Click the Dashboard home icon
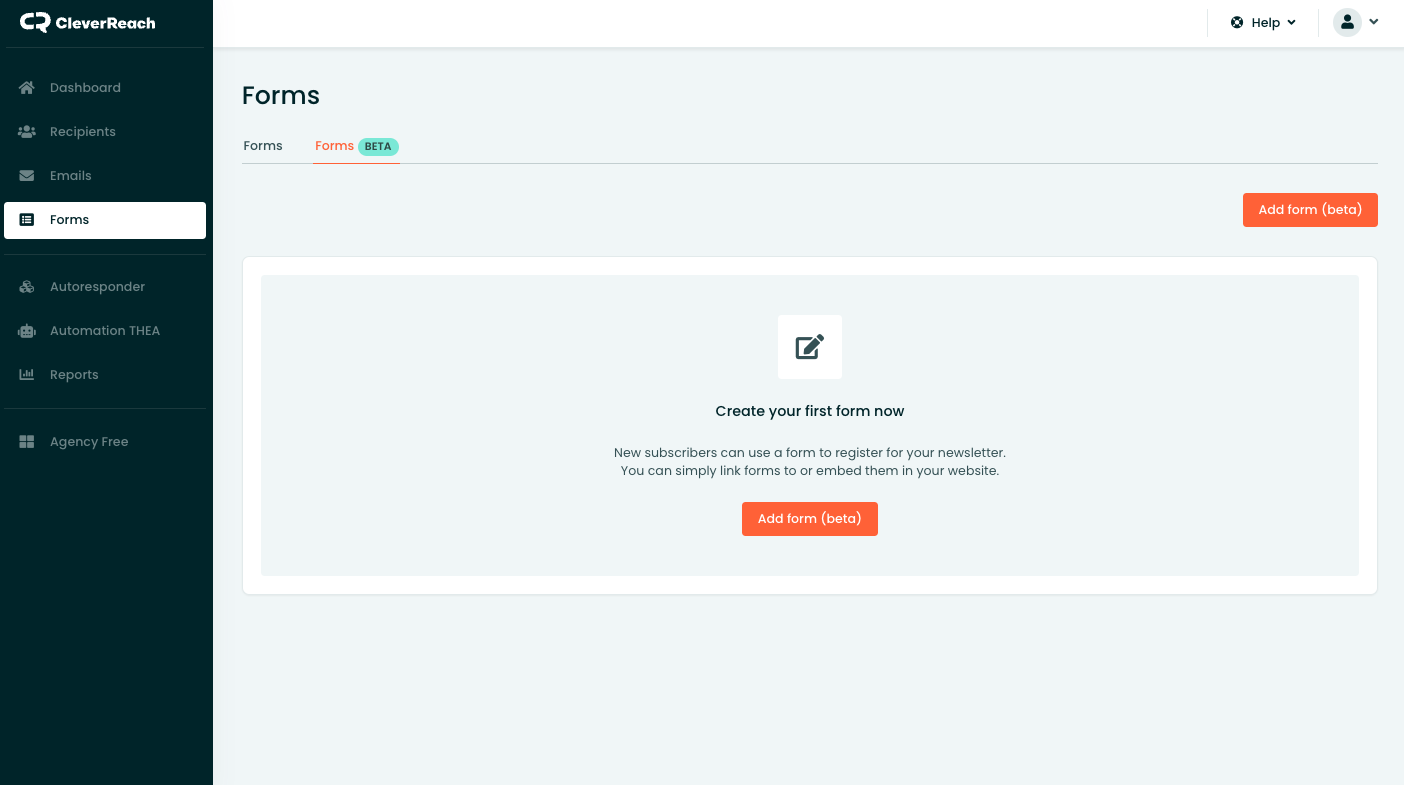The width and height of the screenshot is (1404, 785). click(27, 88)
